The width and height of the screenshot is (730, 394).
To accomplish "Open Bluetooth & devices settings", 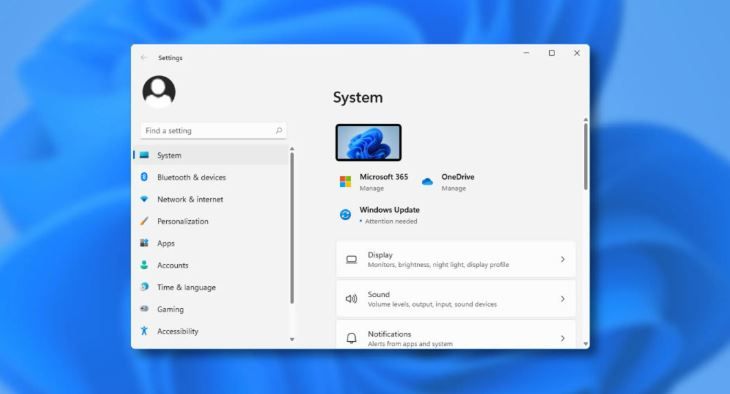I will (210, 177).
